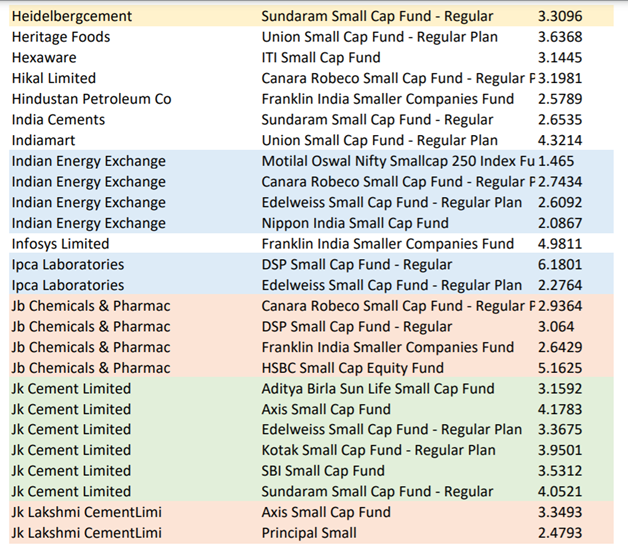Click DSP Small Cap Fund in 3.064 row
Screen dimensions: 628x548
coord(356,327)
